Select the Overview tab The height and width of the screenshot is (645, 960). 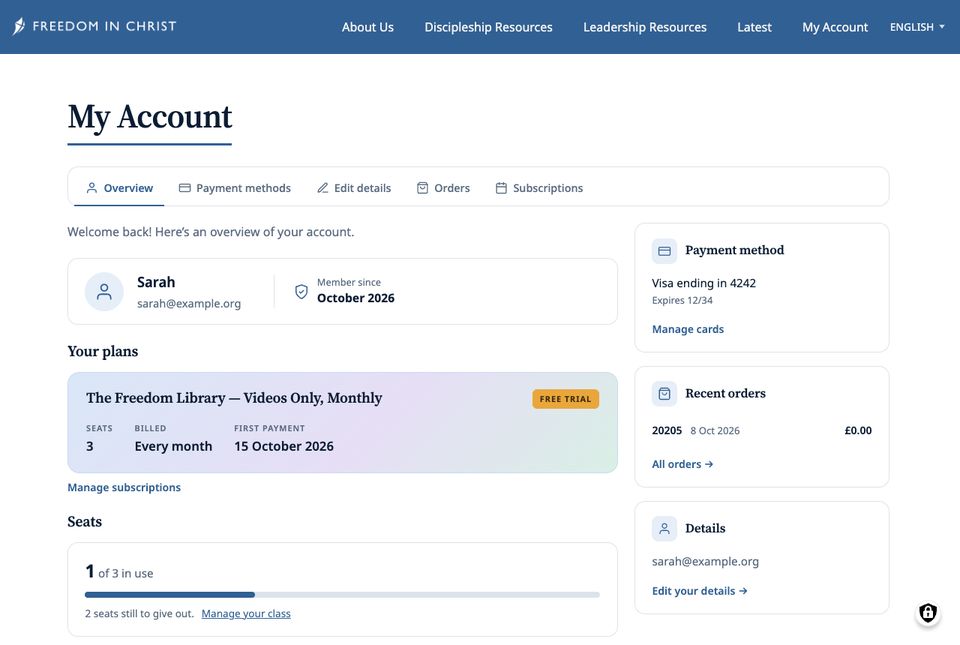click(x=119, y=188)
